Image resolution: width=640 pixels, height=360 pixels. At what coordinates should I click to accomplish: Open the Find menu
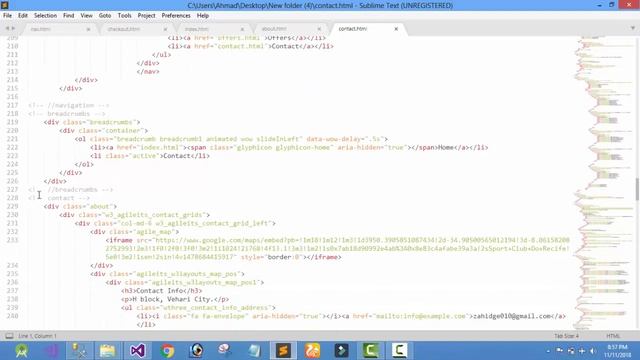point(69,16)
